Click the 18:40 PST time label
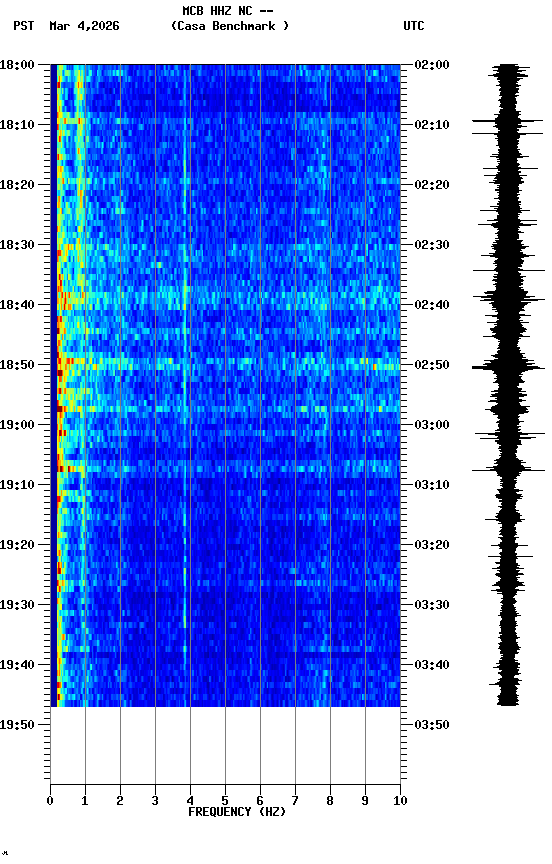 17,305
